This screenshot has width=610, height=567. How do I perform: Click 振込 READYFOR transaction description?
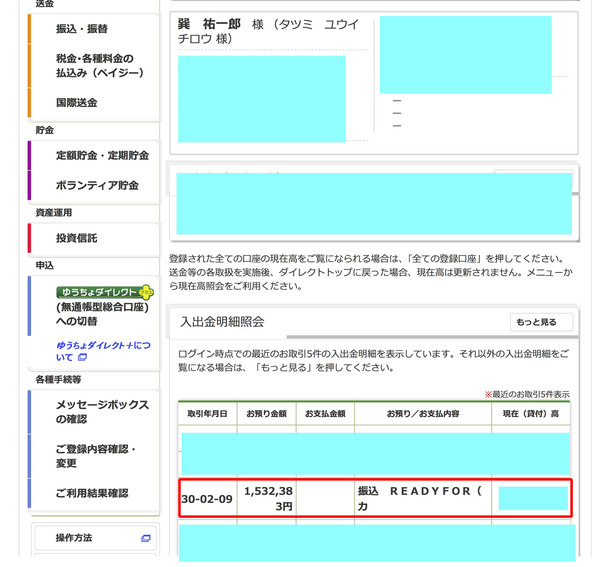click(x=421, y=499)
